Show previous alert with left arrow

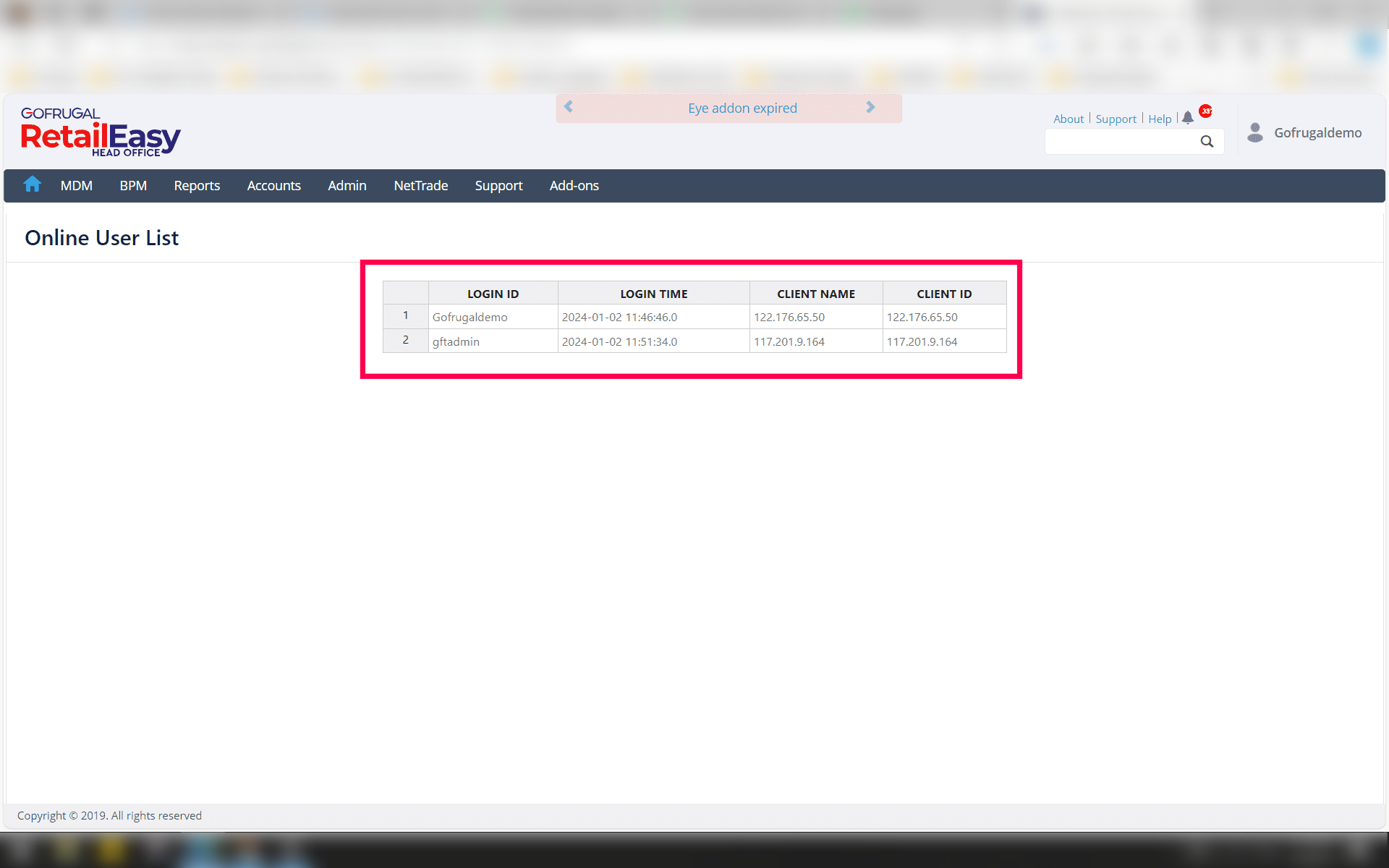[569, 107]
